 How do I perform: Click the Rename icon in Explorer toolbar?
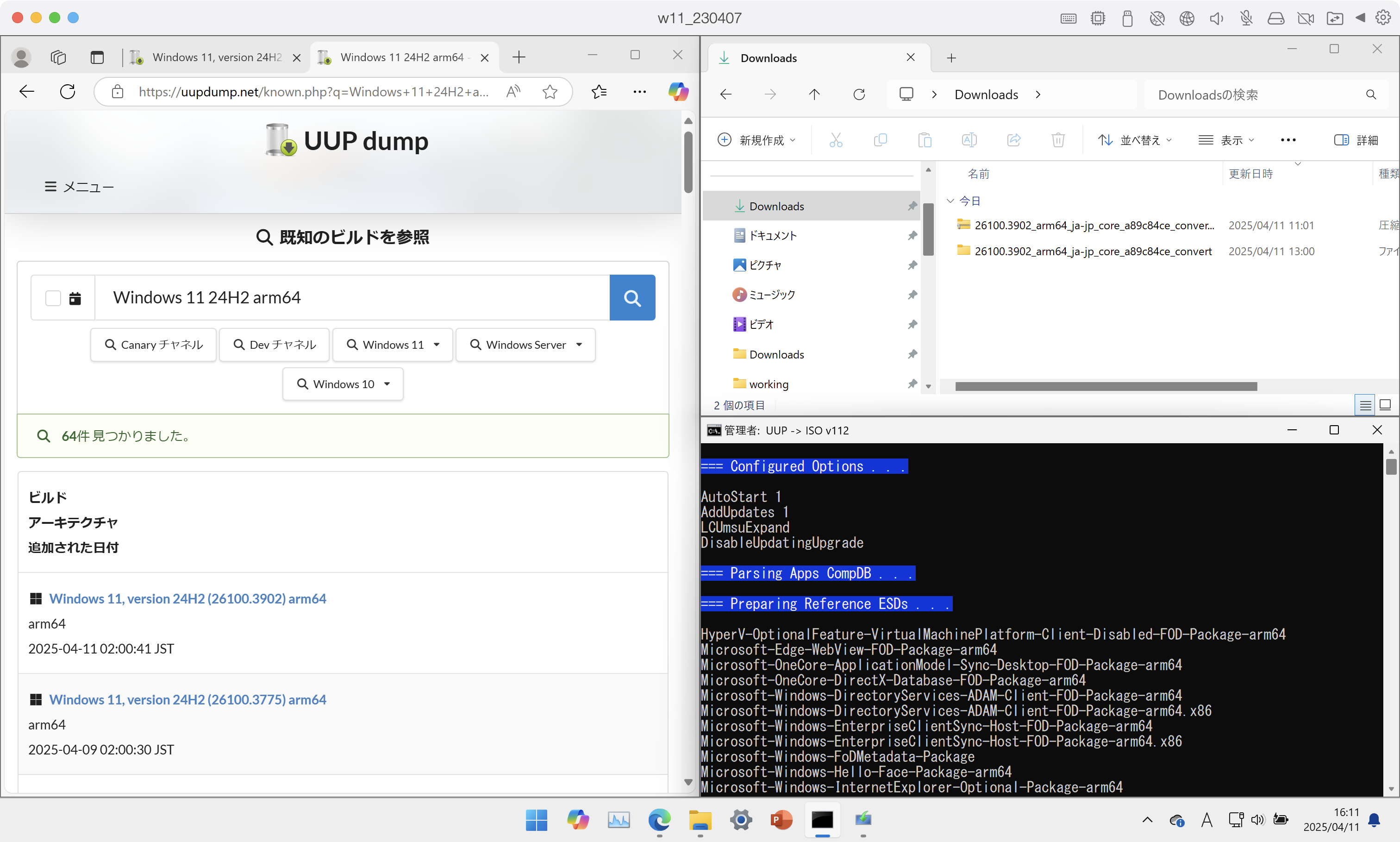[969, 139]
